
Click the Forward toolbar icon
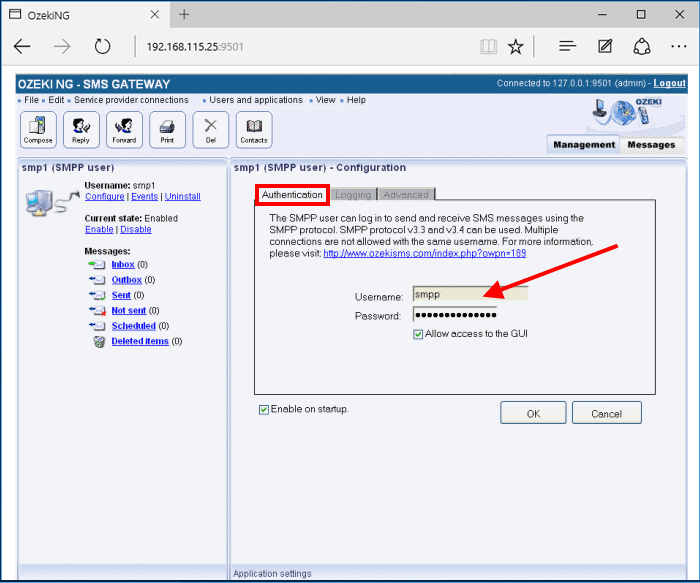pyautogui.click(x=124, y=129)
